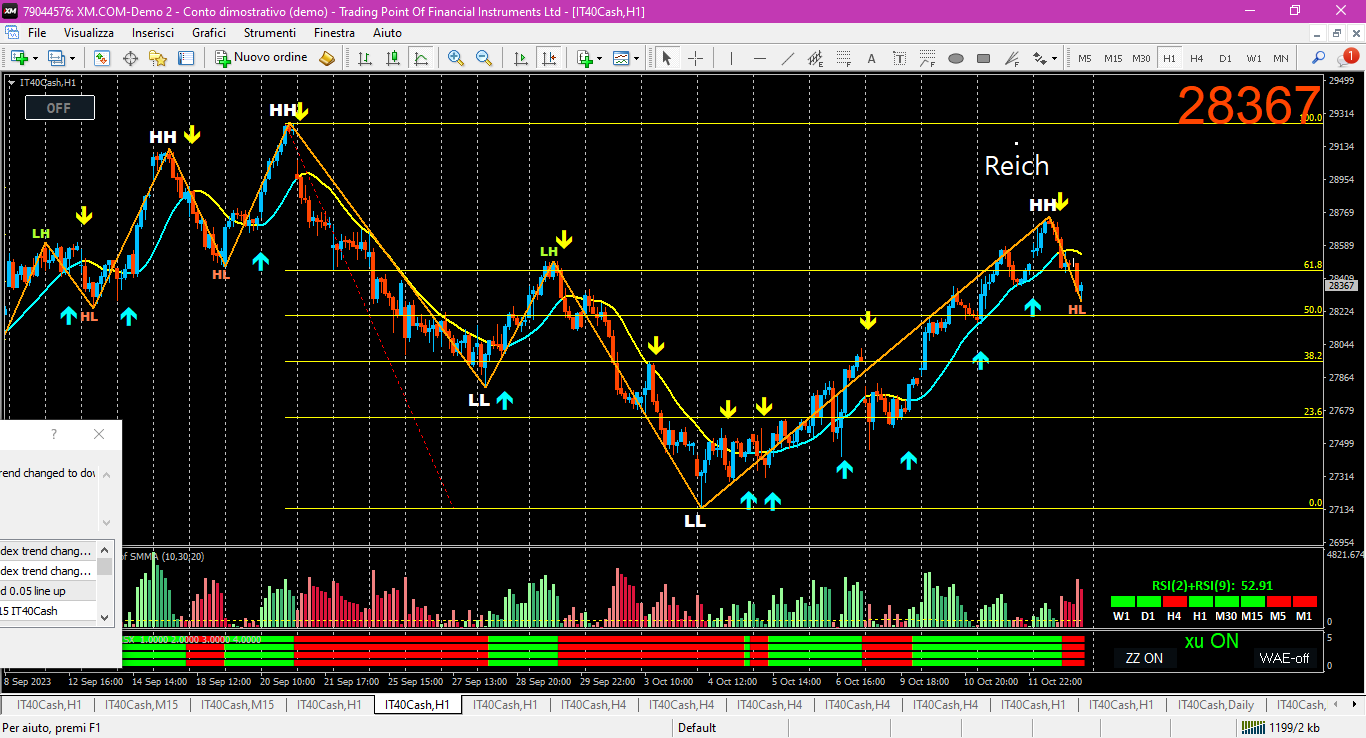Toggle chart shift button

(548, 58)
